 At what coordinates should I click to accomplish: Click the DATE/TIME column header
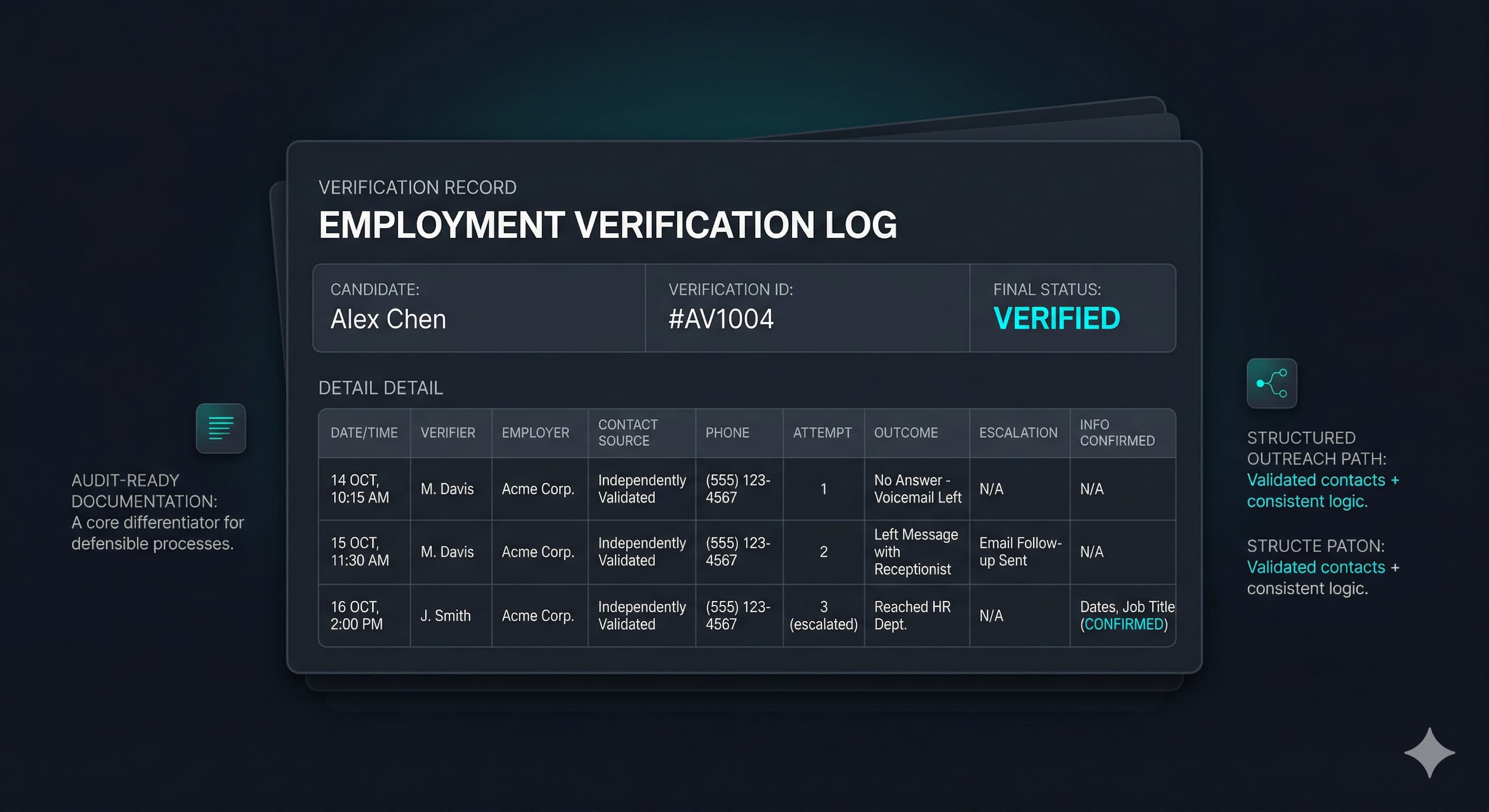point(364,433)
